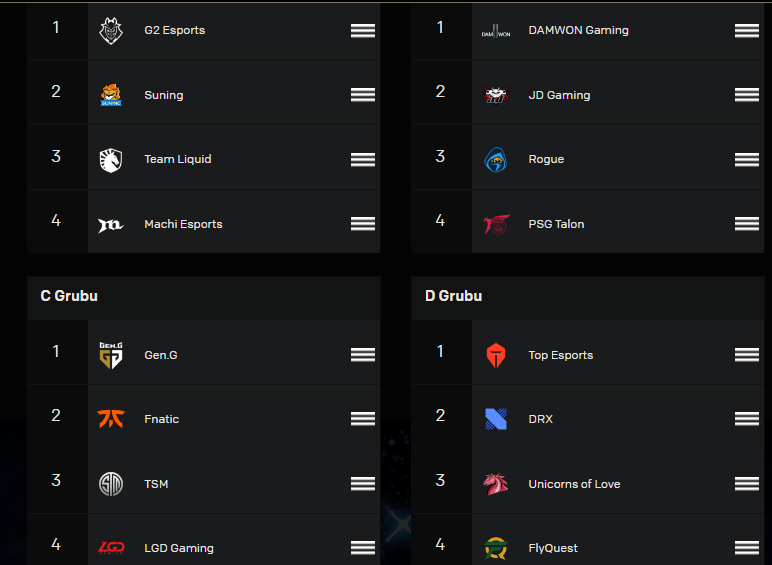Select the Gen.G logo
Screen dimensions: 772x565
click(x=111, y=355)
